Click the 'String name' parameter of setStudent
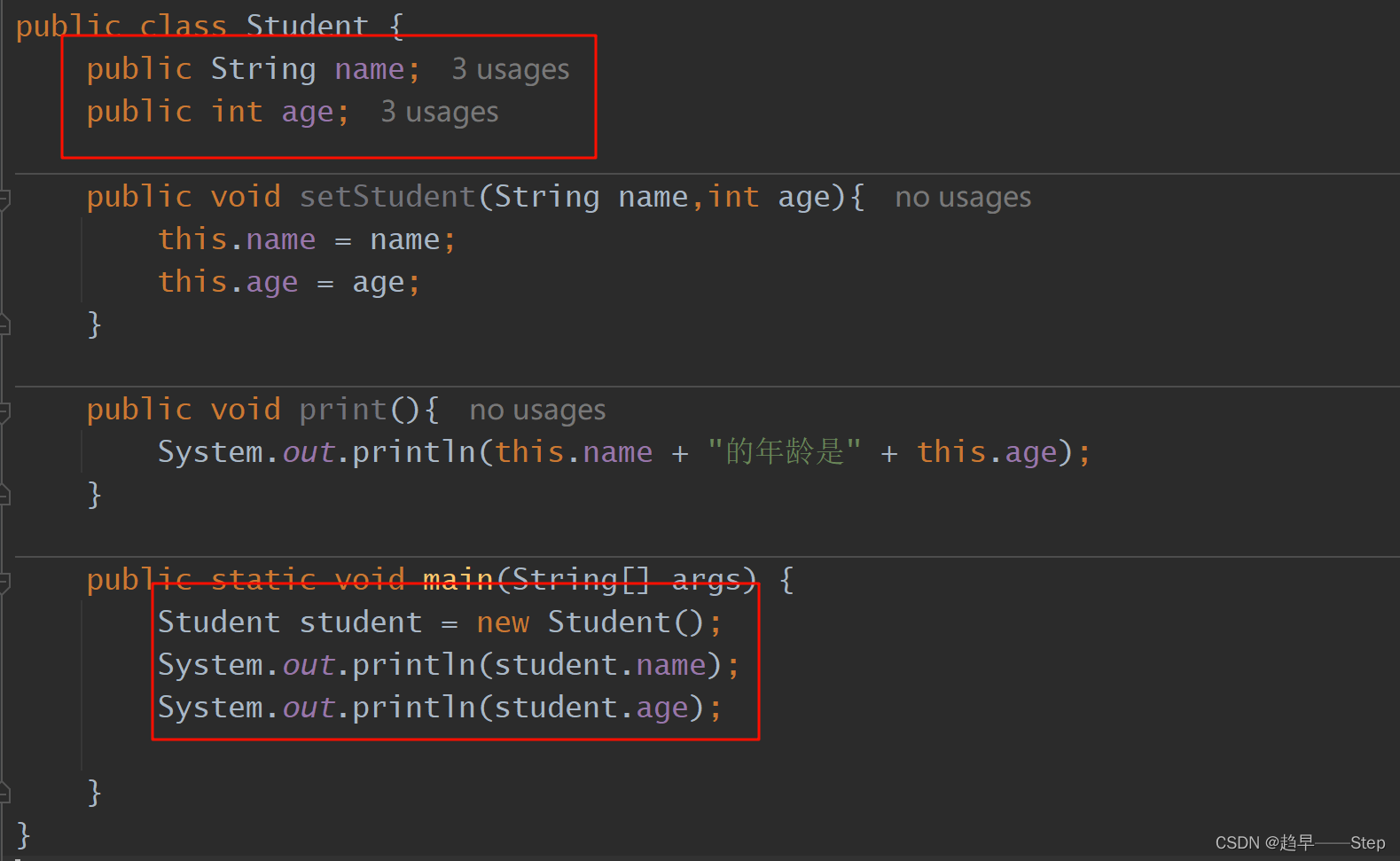This screenshot has height=861, width=1400. click(x=591, y=197)
